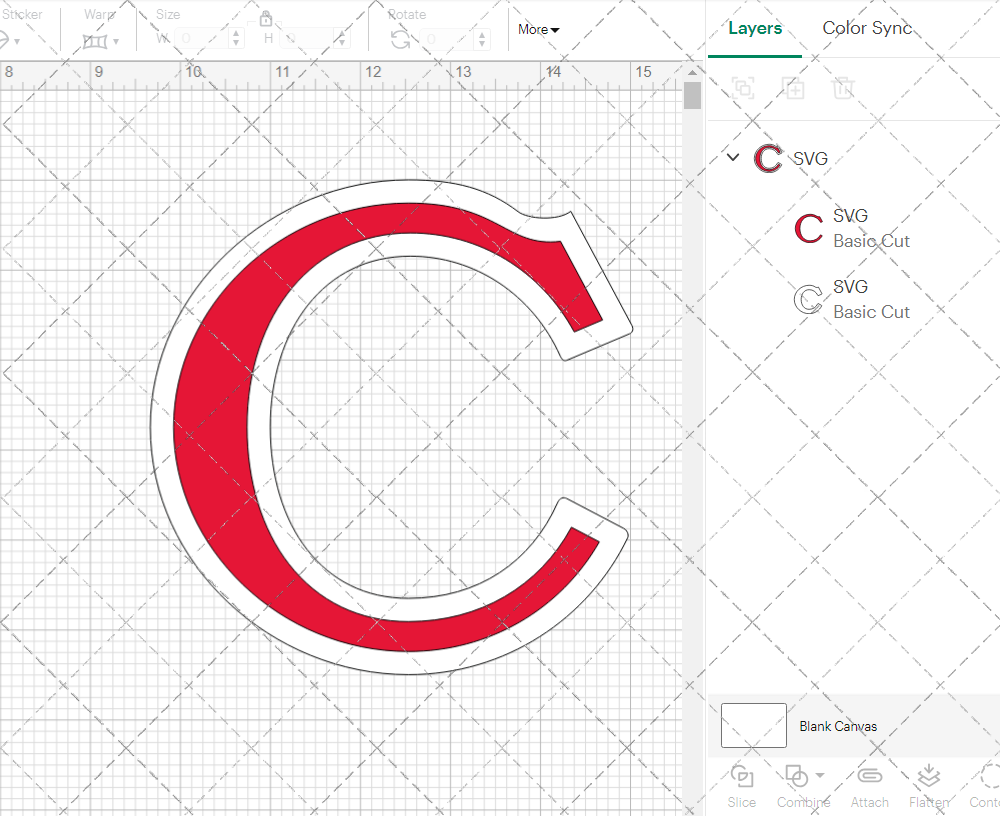This screenshot has height=816, width=1000.
Task: Click the height stepper arrows
Action: pos(341,39)
